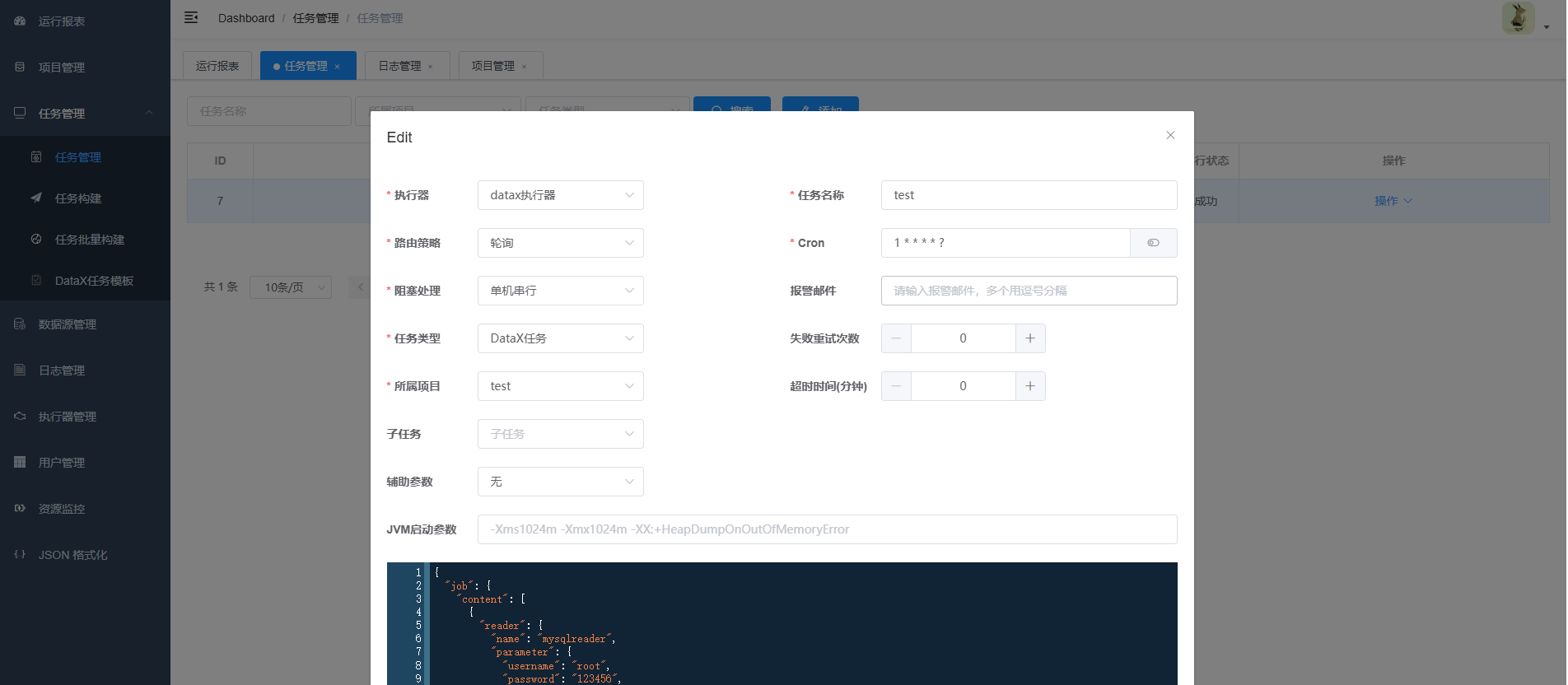Open the user avatar menu

1525,18
